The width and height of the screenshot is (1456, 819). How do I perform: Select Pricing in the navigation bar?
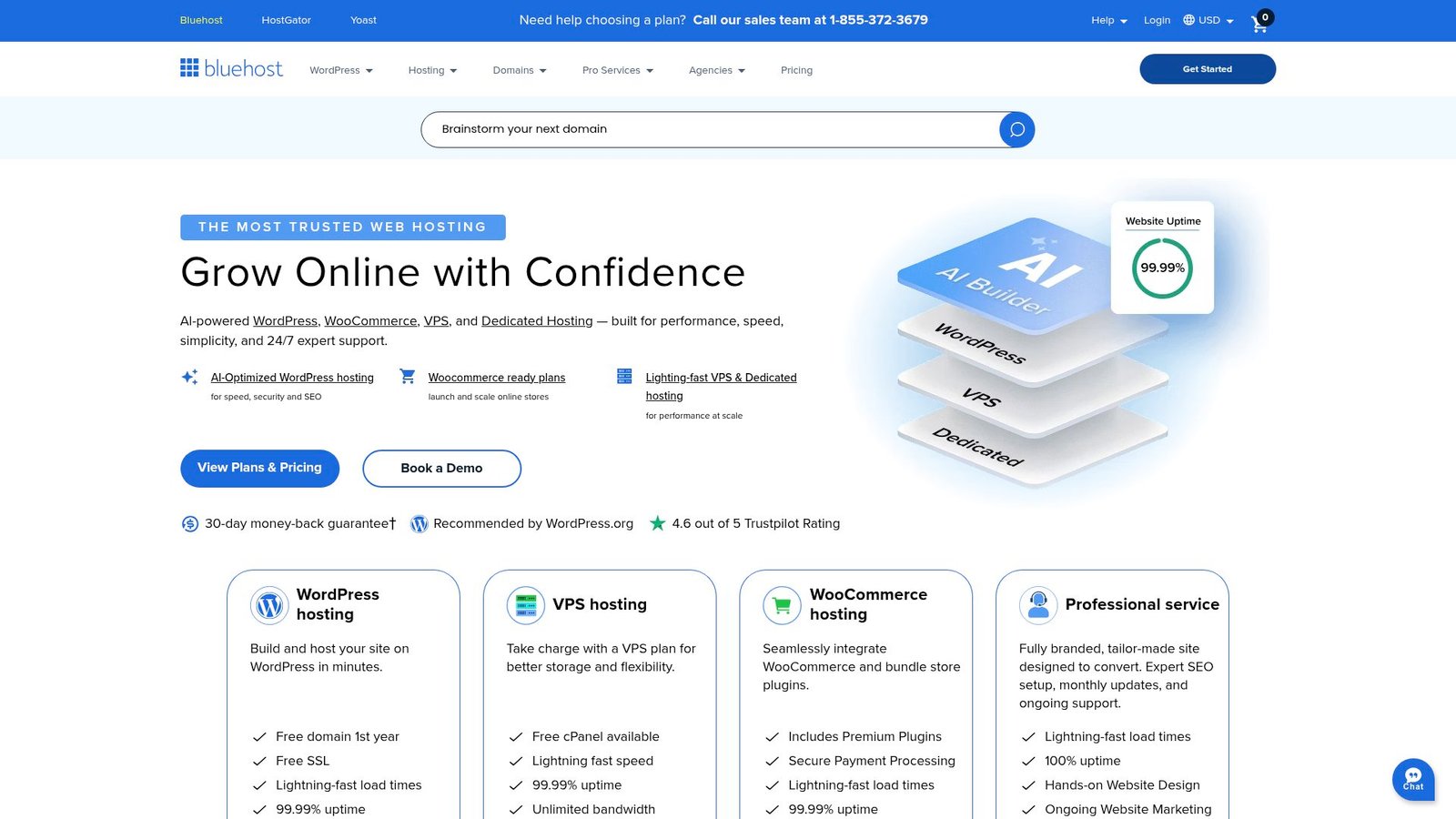click(796, 70)
